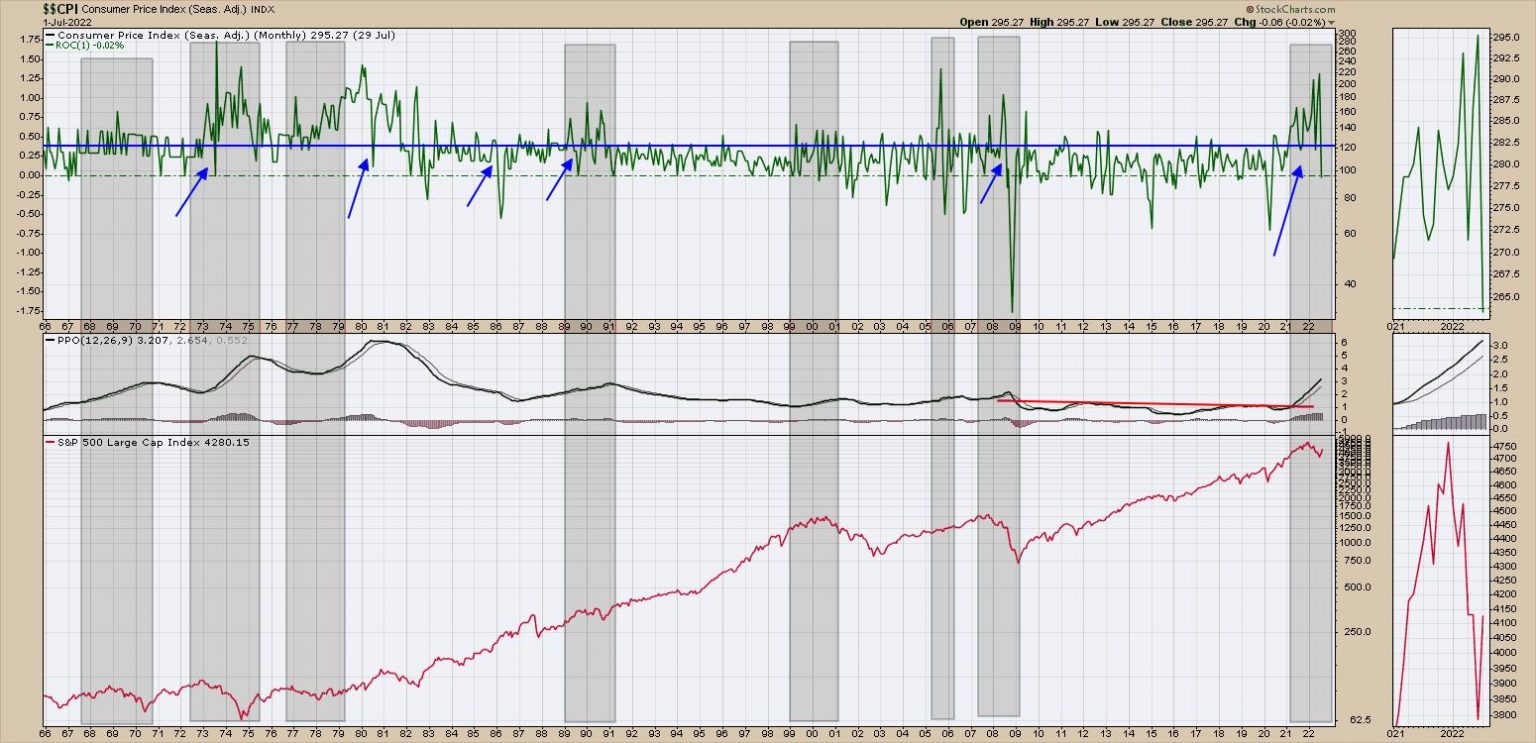Click the red S&P 500 legend marker

pos(50,443)
